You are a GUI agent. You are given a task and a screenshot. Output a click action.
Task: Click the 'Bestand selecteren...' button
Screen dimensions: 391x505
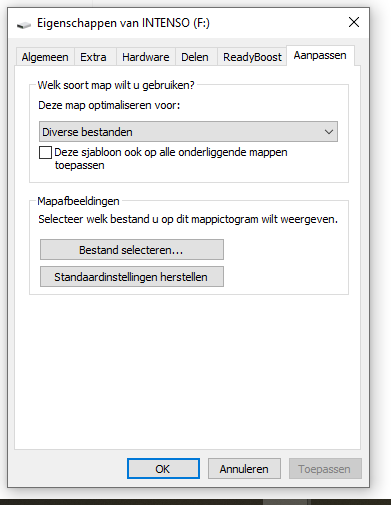(132, 249)
